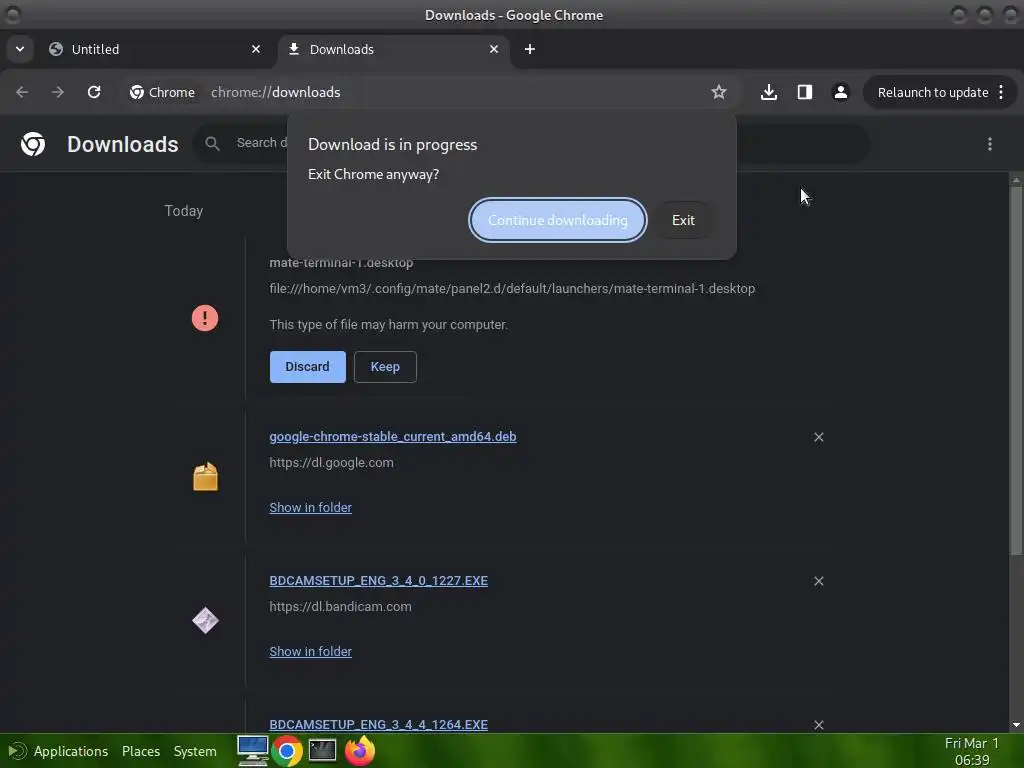The image size is (1024, 768).
Task: Go forward with the browser forward arrow
Action: coord(58,92)
